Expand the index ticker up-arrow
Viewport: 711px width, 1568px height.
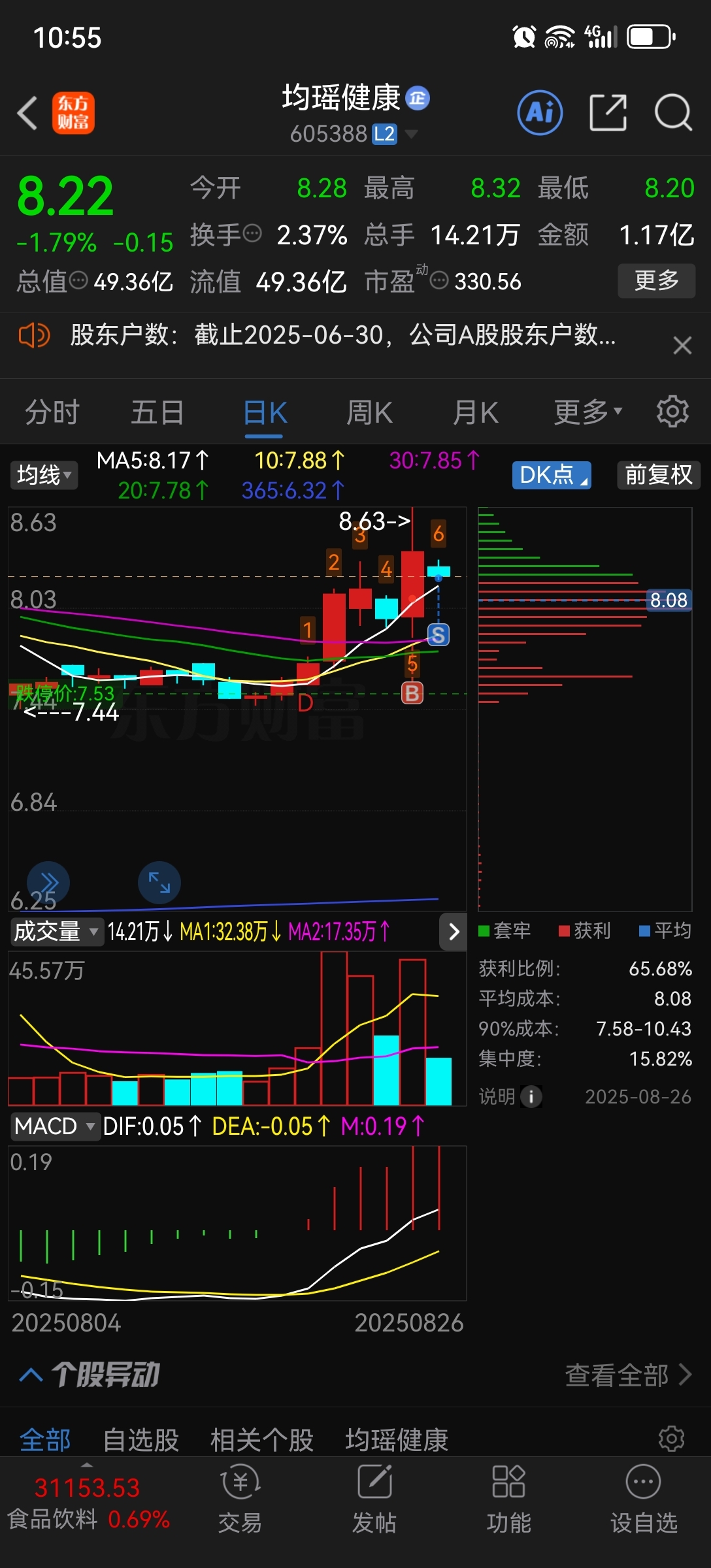tap(87, 1465)
